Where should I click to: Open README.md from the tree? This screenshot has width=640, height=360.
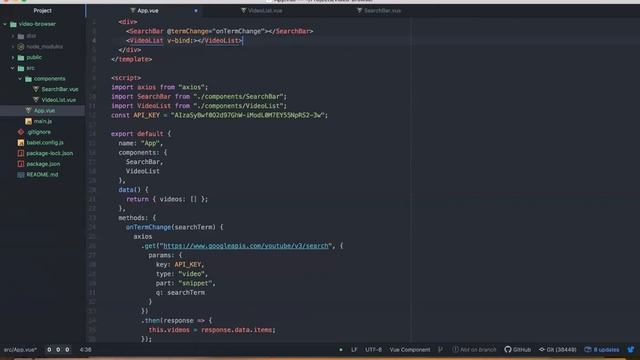pos(42,175)
